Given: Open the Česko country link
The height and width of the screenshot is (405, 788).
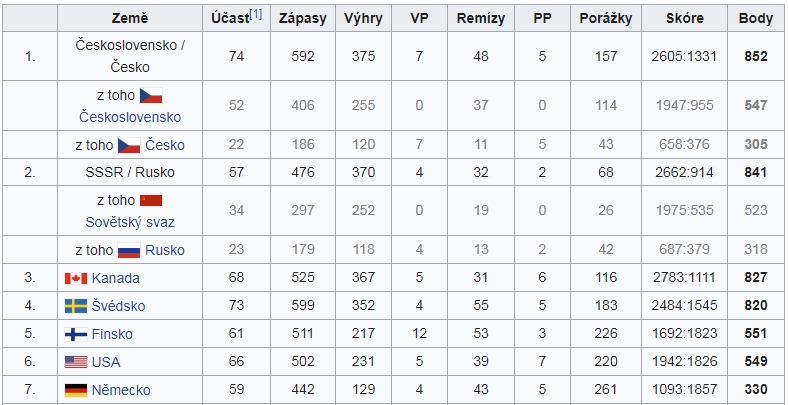Looking at the screenshot, I should pyautogui.click(x=165, y=145).
